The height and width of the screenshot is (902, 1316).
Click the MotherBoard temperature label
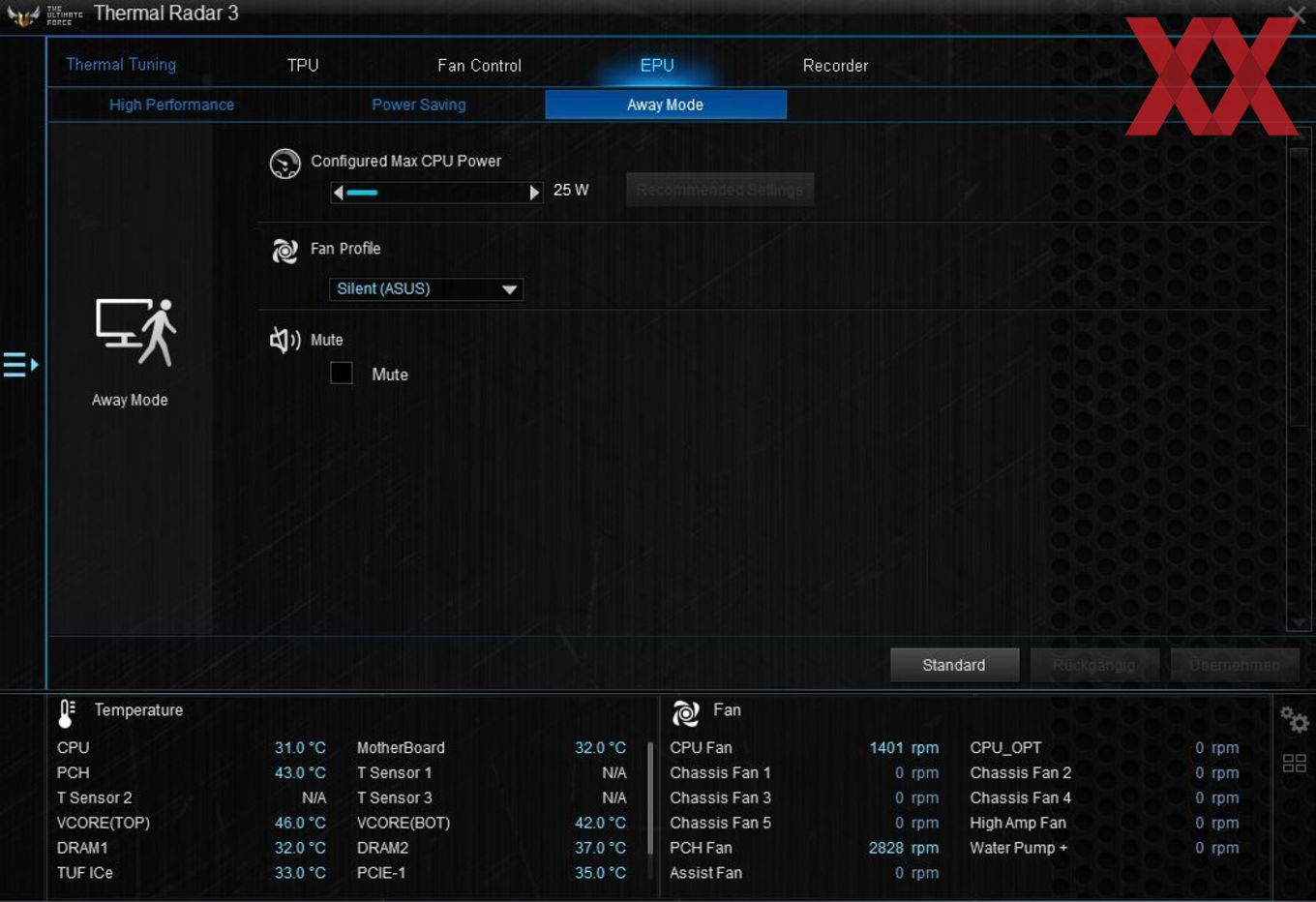click(x=401, y=747)
